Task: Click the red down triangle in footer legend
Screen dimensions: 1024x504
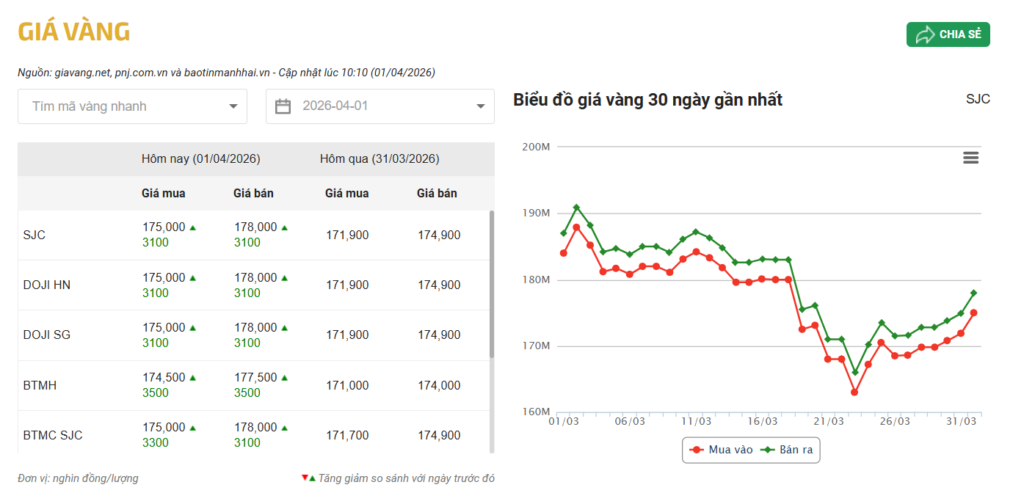Action: [x=305, y=478]
